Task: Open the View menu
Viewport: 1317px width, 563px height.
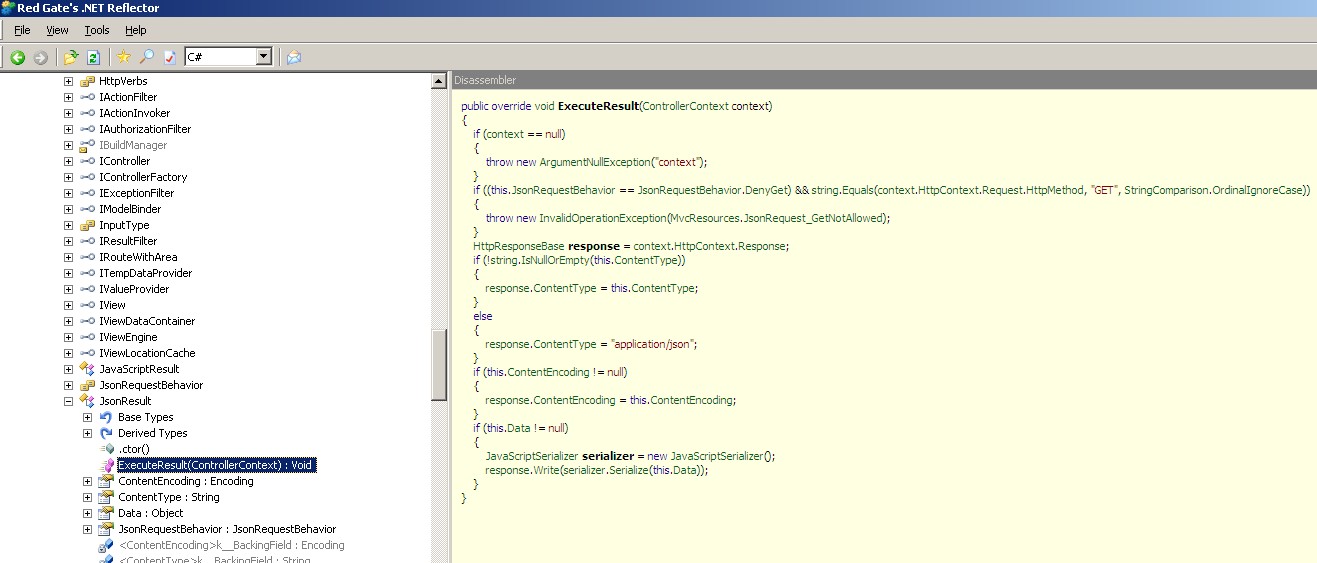Action: (57, 30)
